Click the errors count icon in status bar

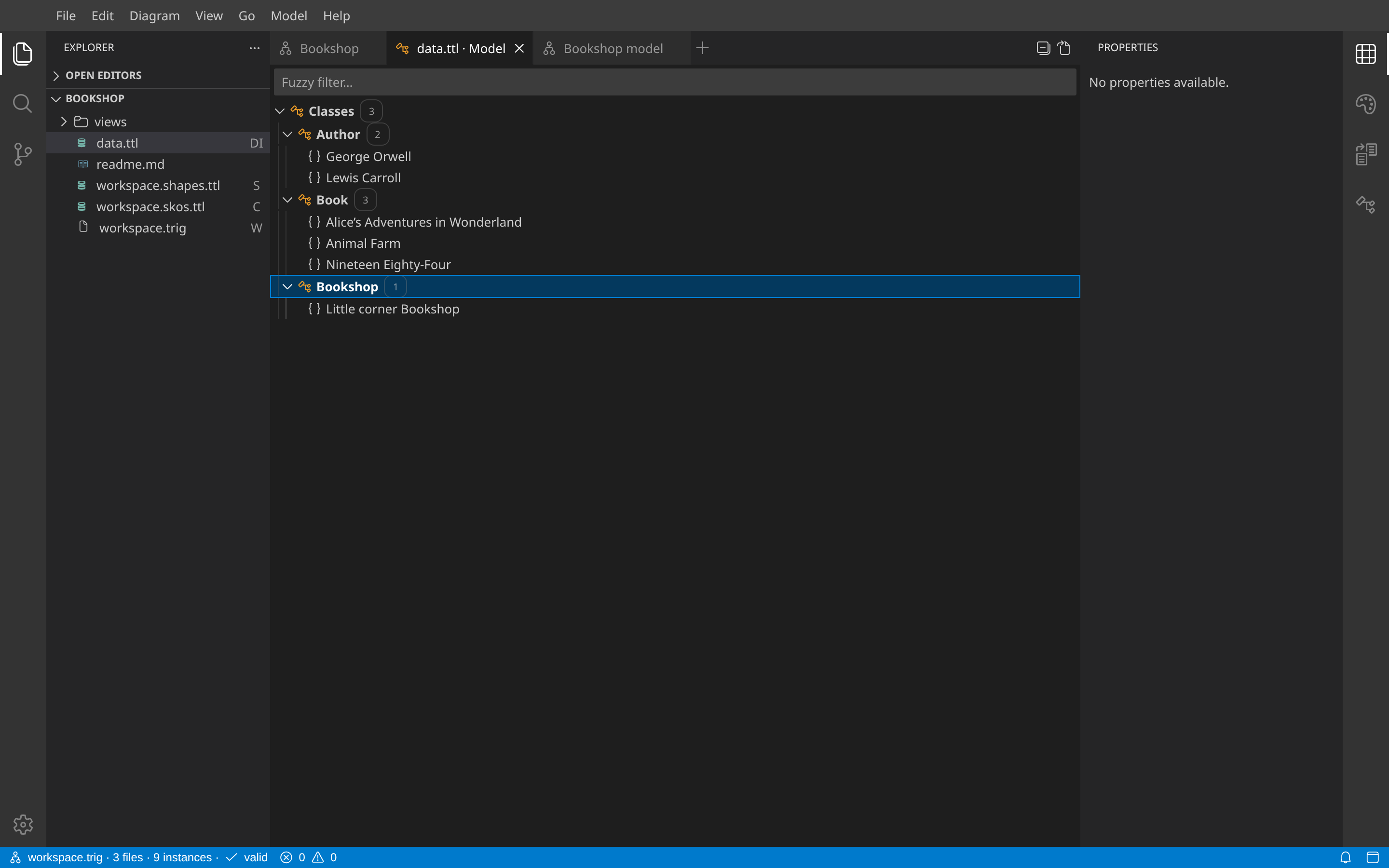point(286,857)
